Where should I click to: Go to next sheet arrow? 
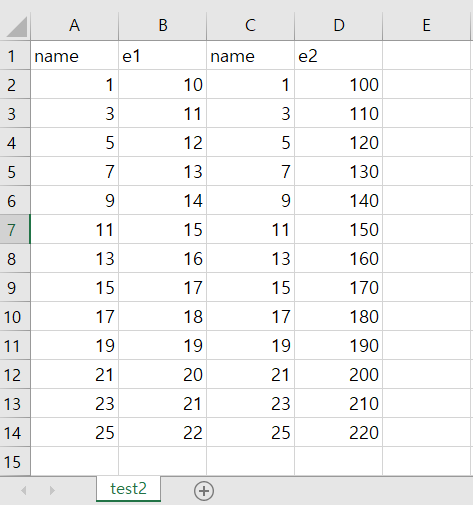click(x=52, y=490)
